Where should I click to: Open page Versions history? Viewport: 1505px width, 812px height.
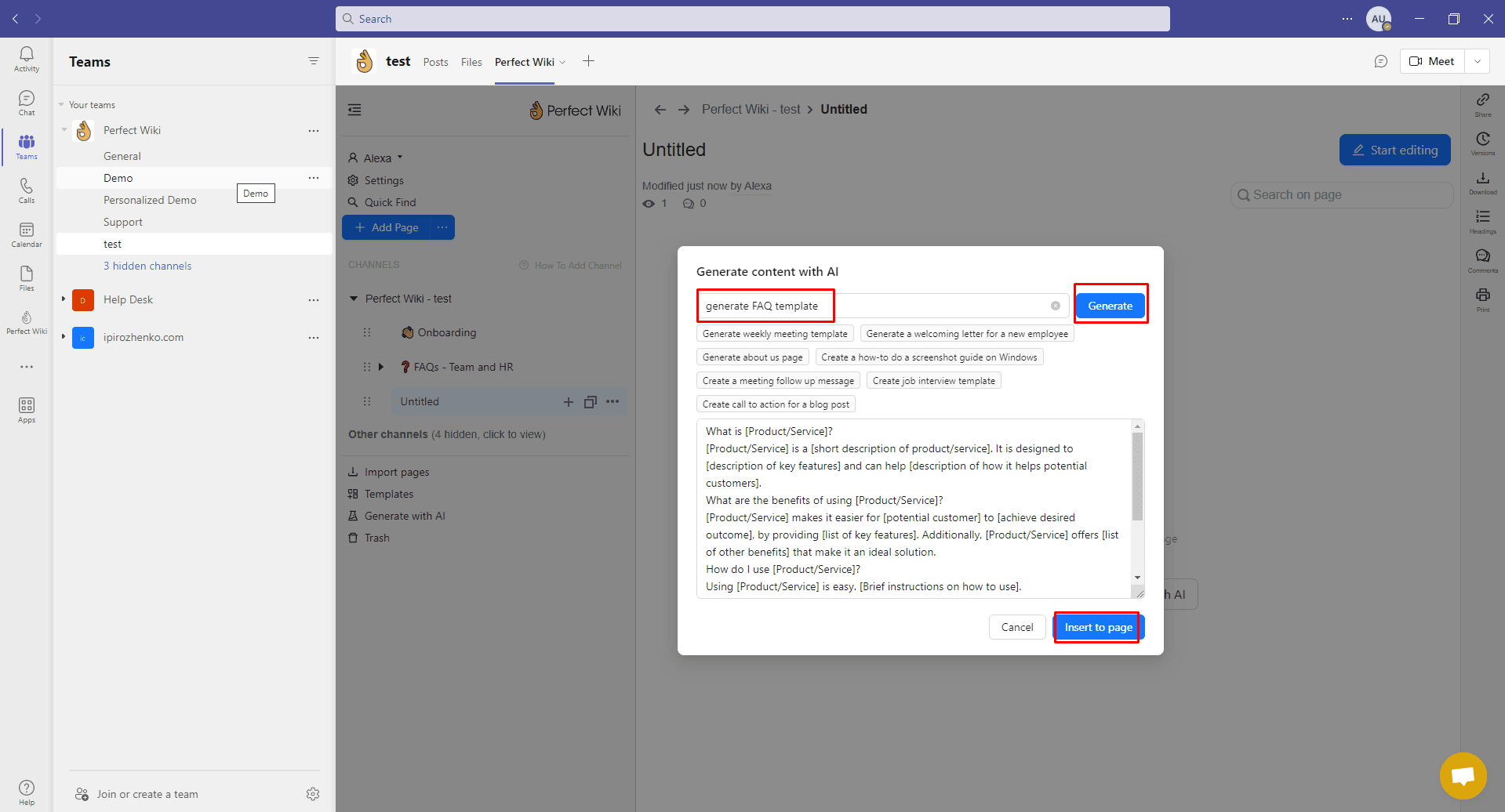point(1483,143)
